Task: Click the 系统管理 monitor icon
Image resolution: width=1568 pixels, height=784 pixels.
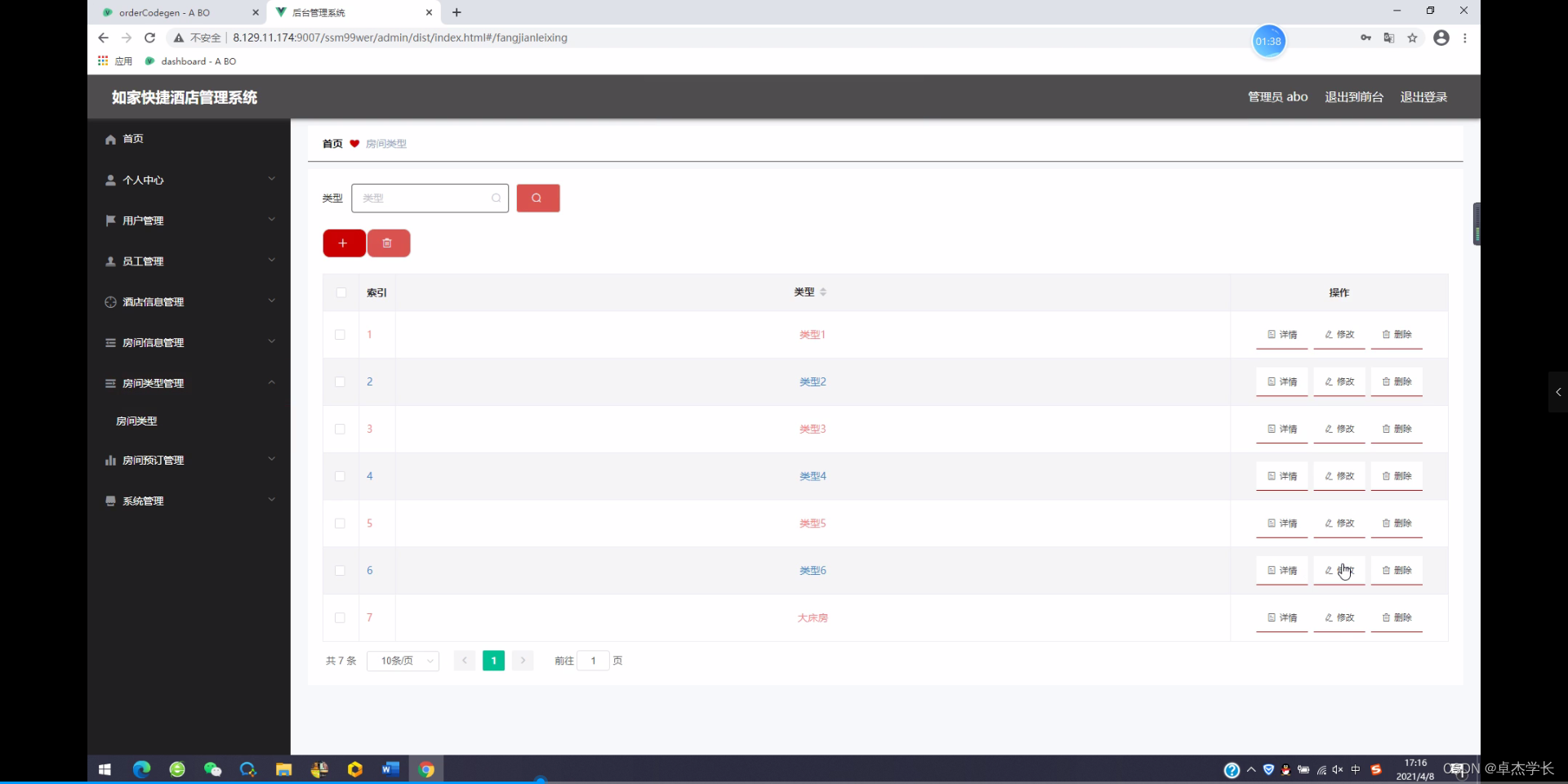Action: click(110, 501)
